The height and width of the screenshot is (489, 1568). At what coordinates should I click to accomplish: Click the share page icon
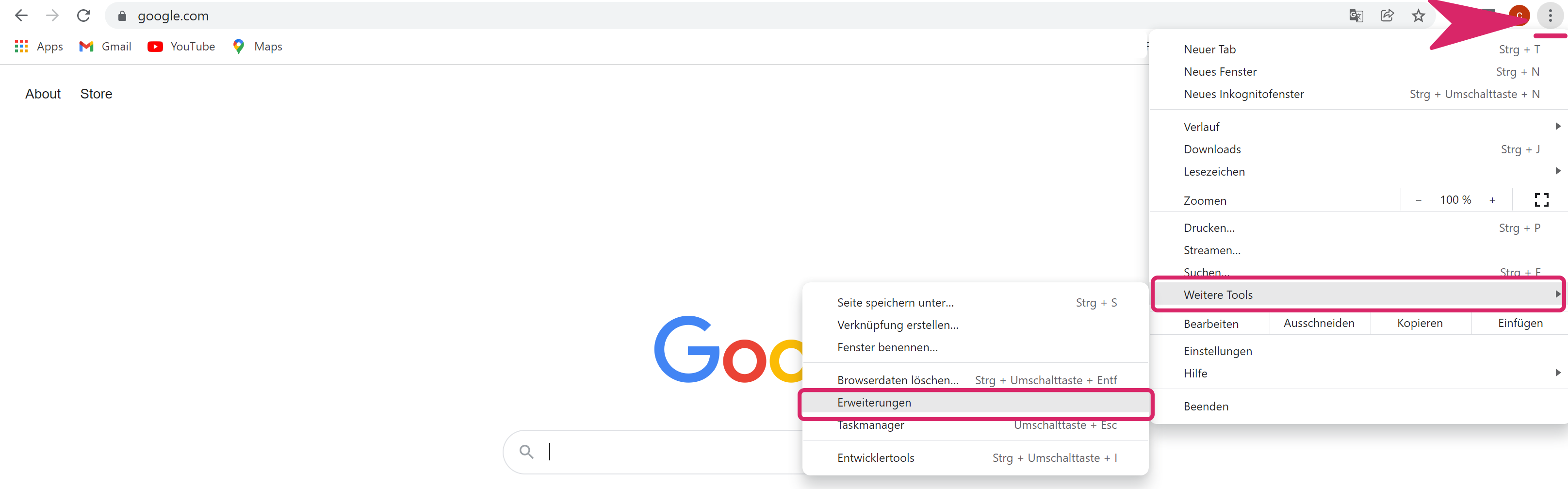pyautogui.click(x=1387, y=16)
